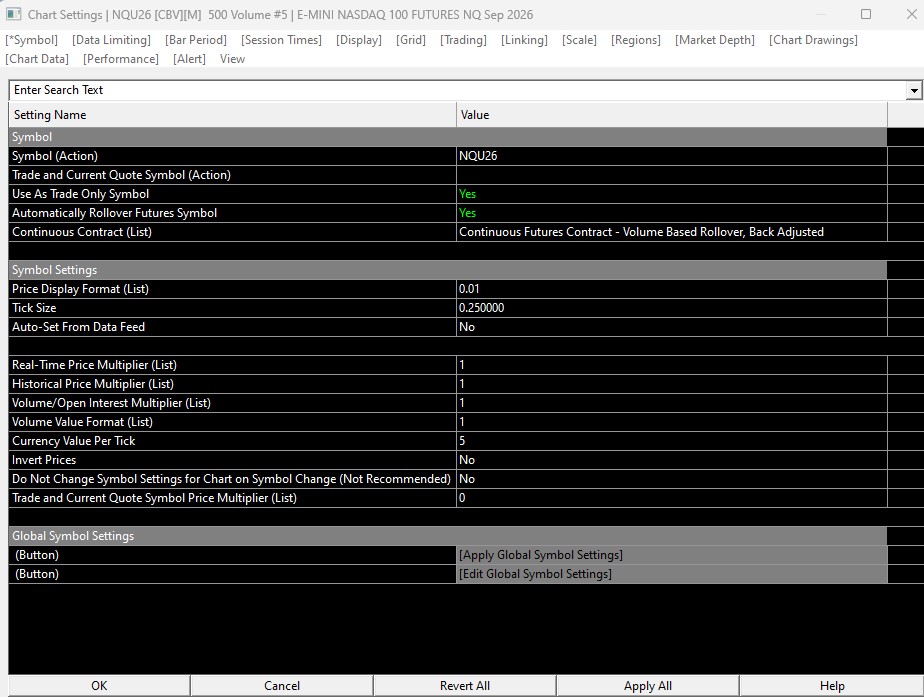The image size is (924, 697).
Task: Click the Enter Search Text field
Action: [x=458, y=90]
